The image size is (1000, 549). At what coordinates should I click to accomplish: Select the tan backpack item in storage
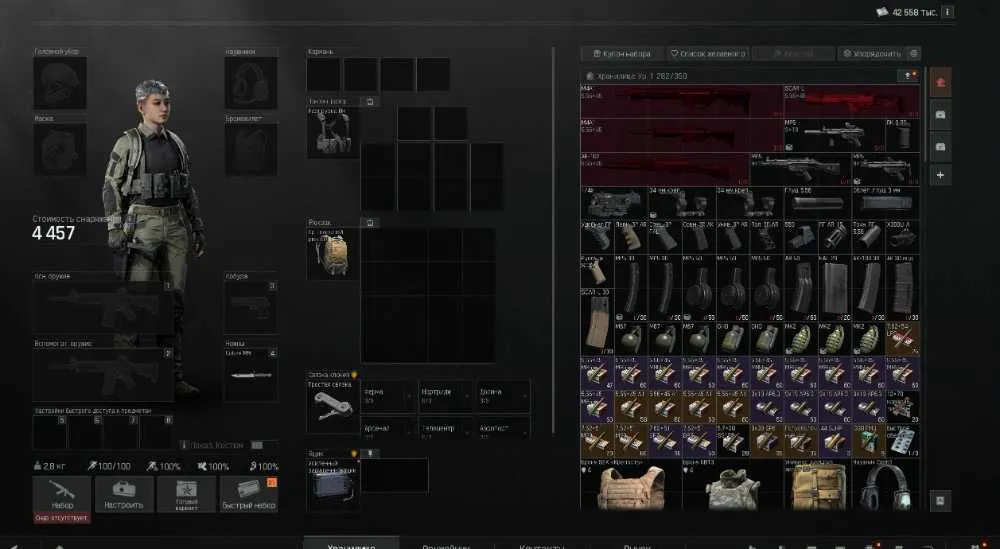818,484
